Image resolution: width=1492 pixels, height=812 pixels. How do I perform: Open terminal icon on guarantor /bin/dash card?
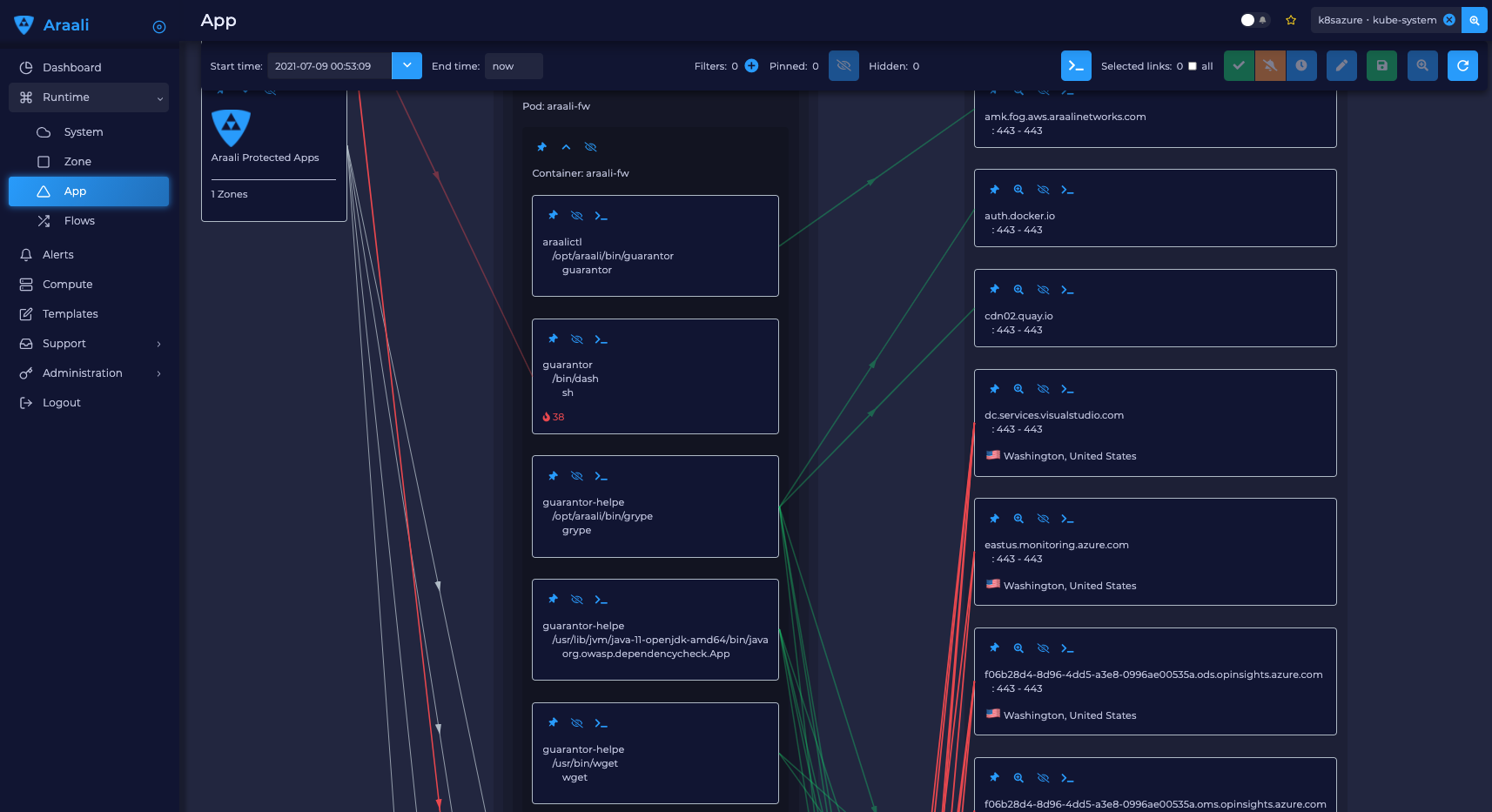[x=601, y=339]
